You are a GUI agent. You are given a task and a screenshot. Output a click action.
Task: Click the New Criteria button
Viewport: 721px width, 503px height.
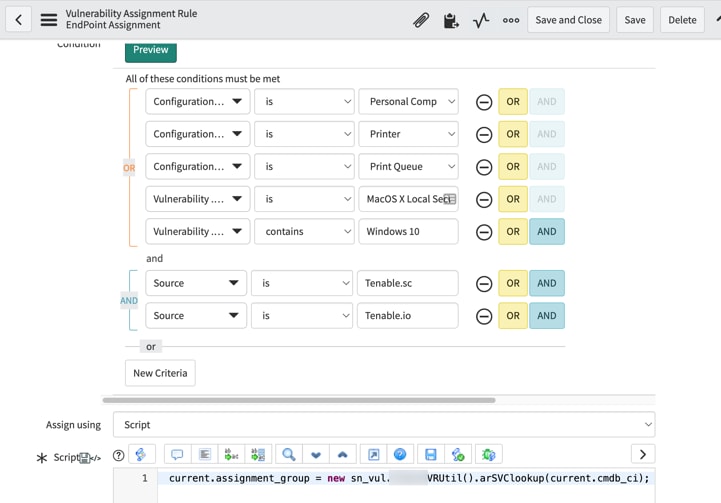pyautogui.click(x=160, y=373)
